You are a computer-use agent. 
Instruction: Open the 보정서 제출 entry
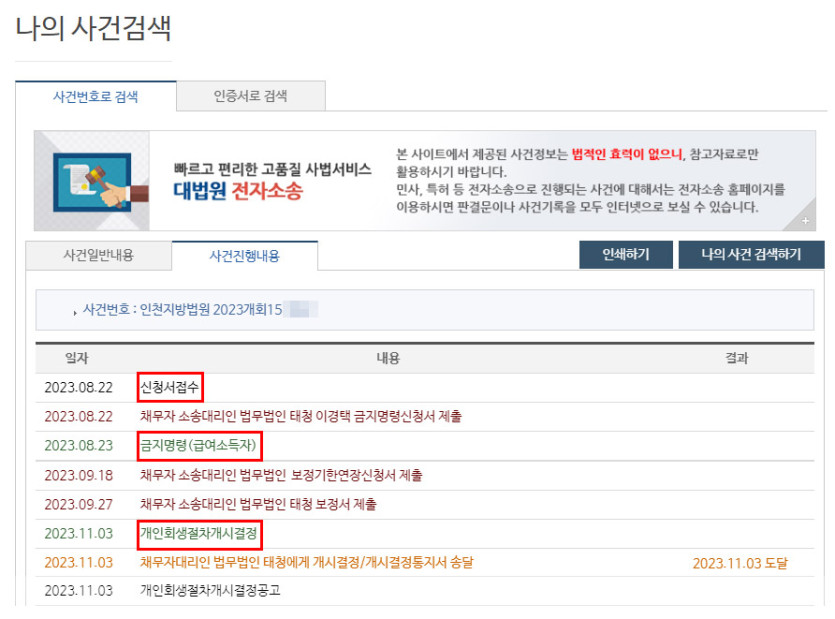coord(258,504)
